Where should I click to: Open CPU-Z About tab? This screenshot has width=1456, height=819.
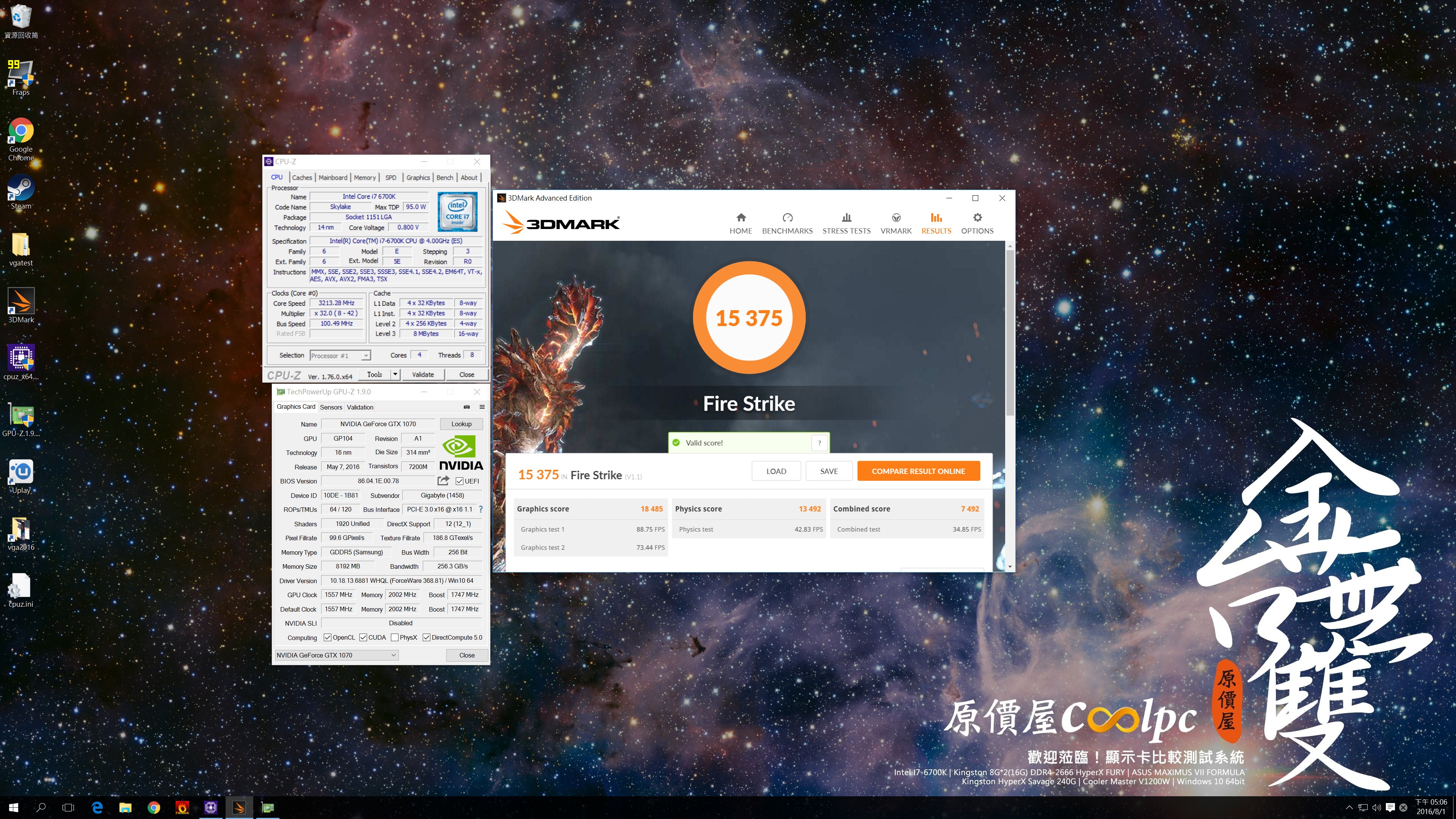click(x=469, y=177)
